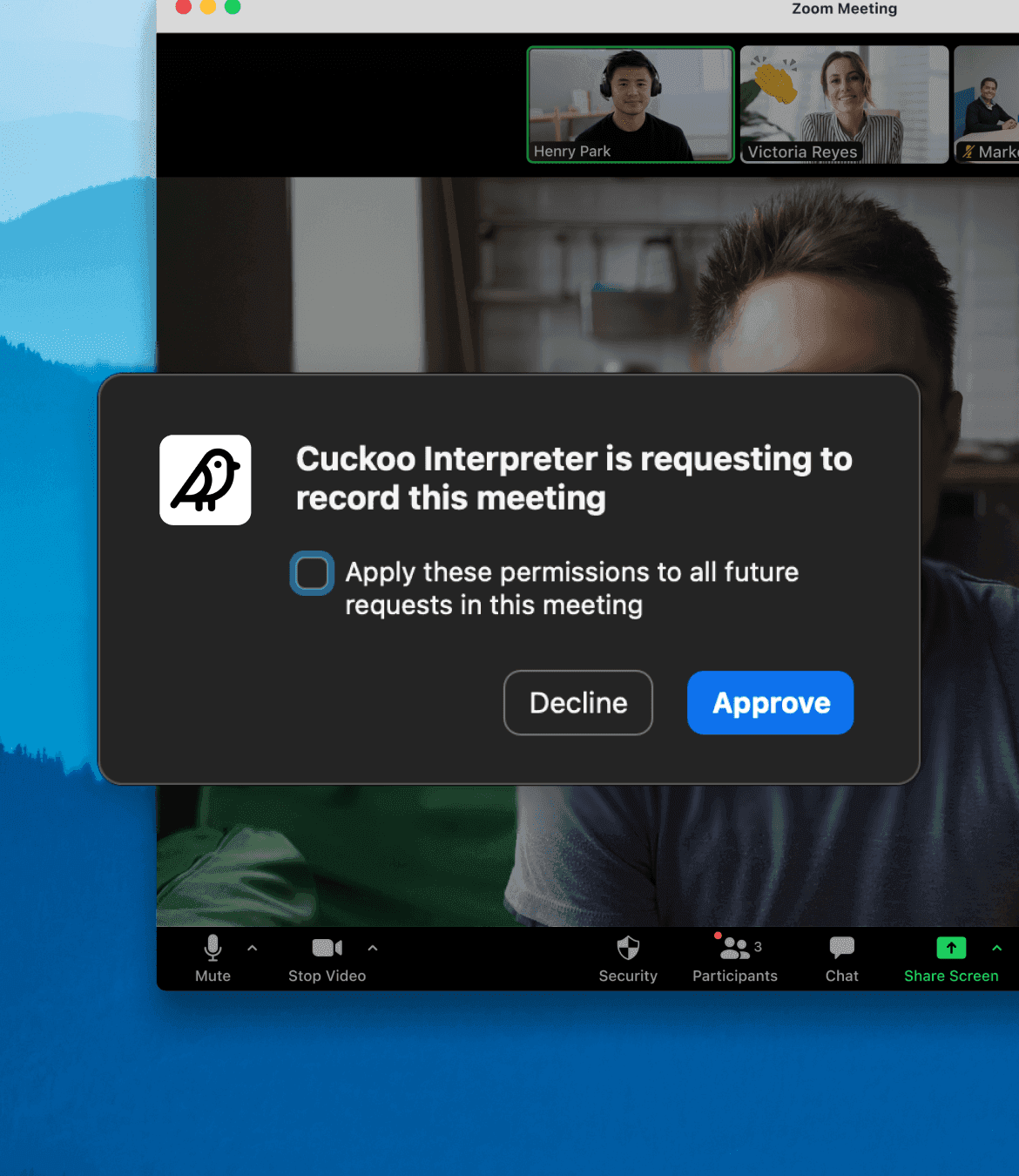1019x1176 pixels.
Task: Check Apply these permissions to all future requests
Action: click(312, 573)
